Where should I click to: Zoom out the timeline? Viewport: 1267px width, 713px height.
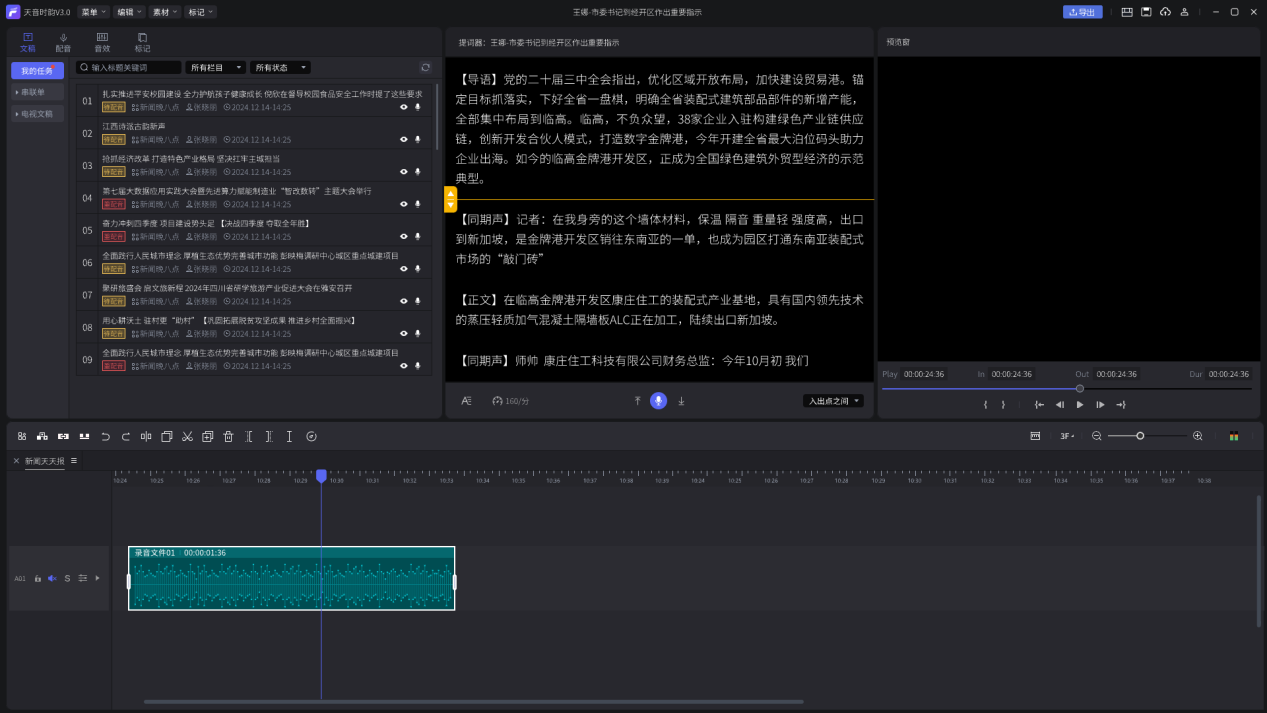tap(1097, 436)
